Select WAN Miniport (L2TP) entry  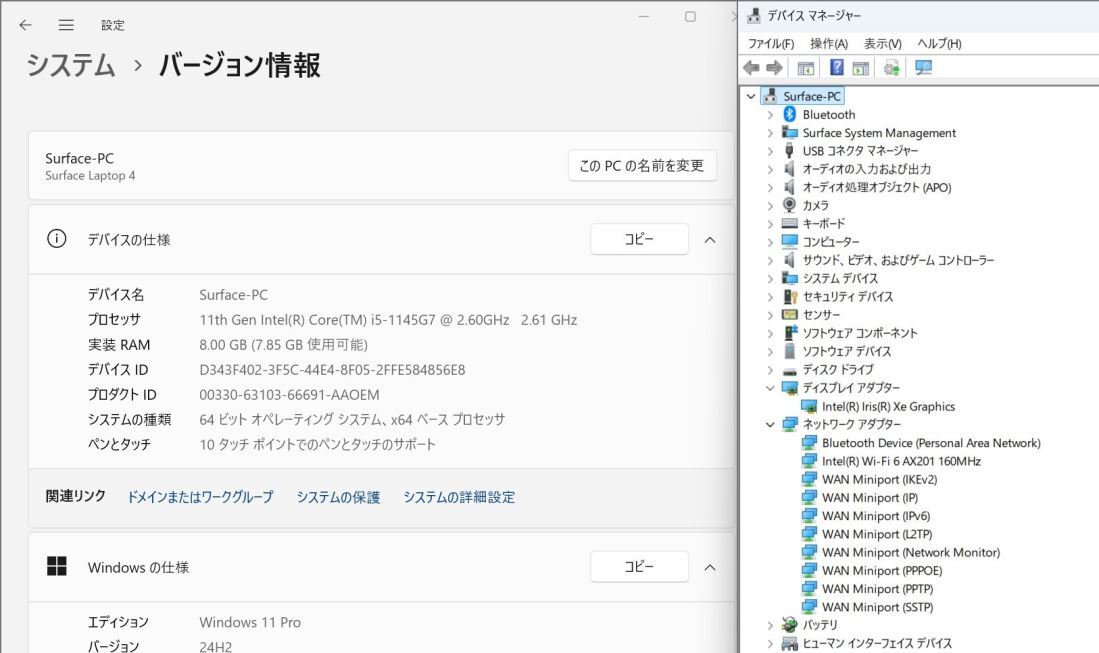pyautogui.click(x=877, y=534)
